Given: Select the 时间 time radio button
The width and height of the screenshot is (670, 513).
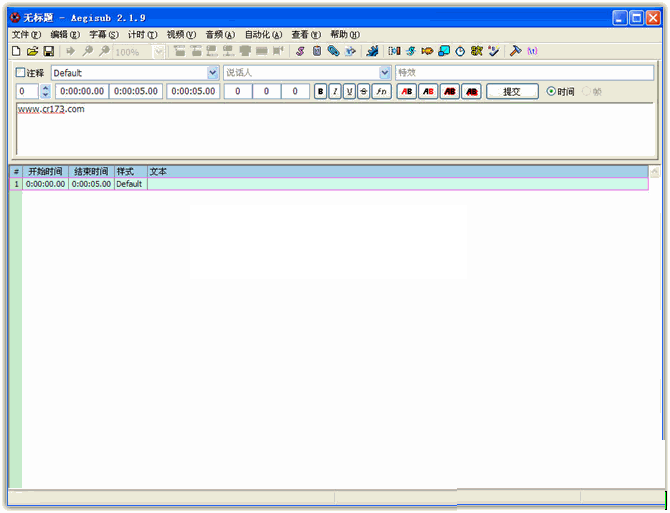Looking at the screenshot, I should click(x=551, y=91).
